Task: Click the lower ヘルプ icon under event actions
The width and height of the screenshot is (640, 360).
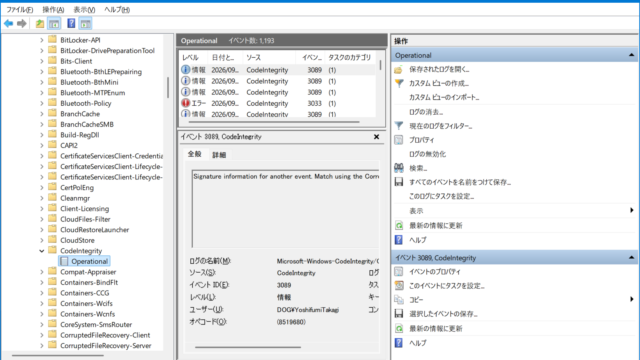Action: pos(399,343)
